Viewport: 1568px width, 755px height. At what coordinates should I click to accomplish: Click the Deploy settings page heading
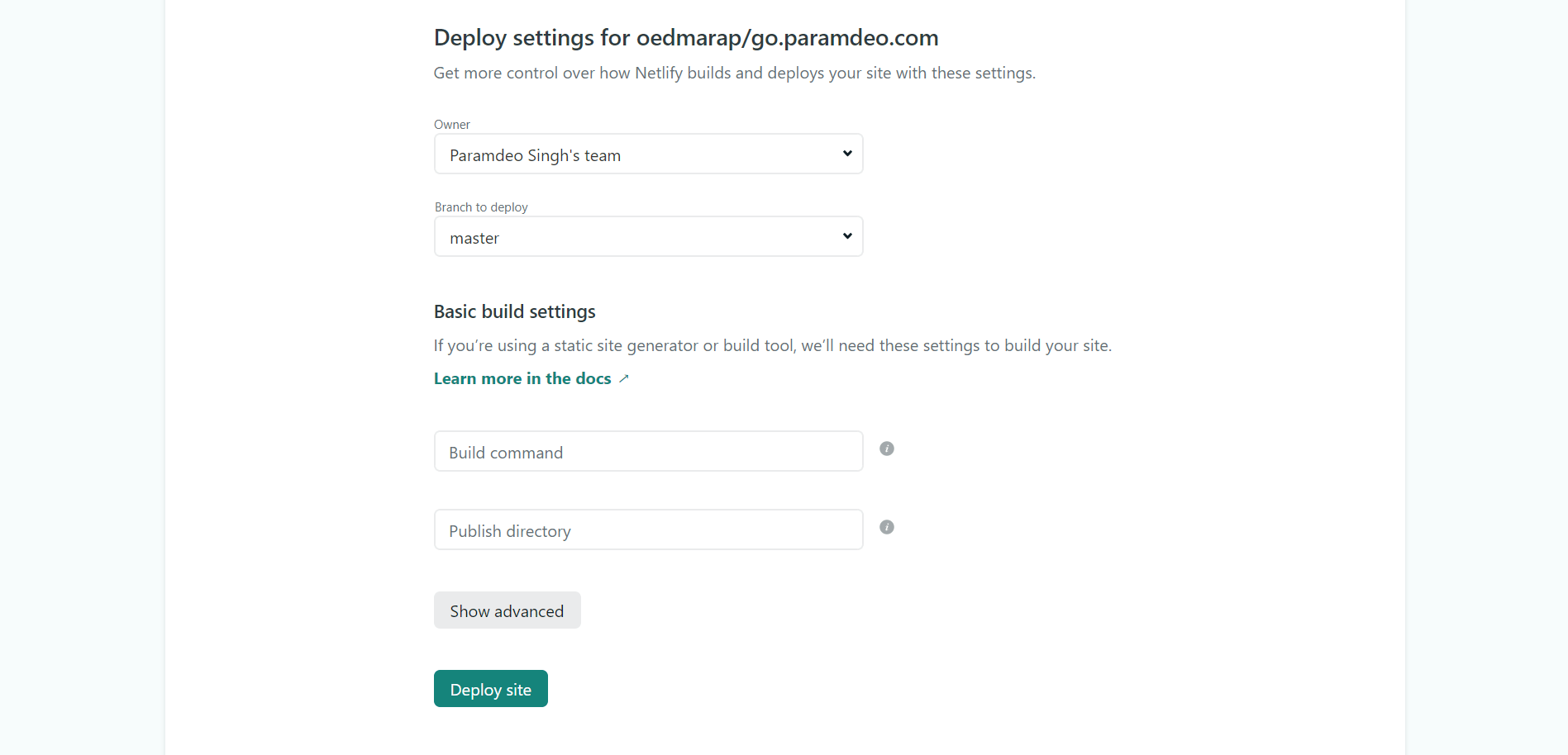[686, 38]
